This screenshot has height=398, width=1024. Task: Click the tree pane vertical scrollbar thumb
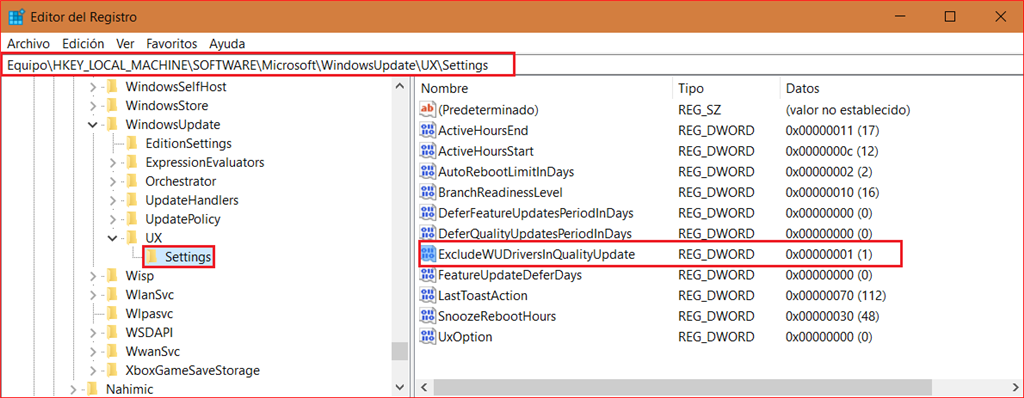[399, 351]
